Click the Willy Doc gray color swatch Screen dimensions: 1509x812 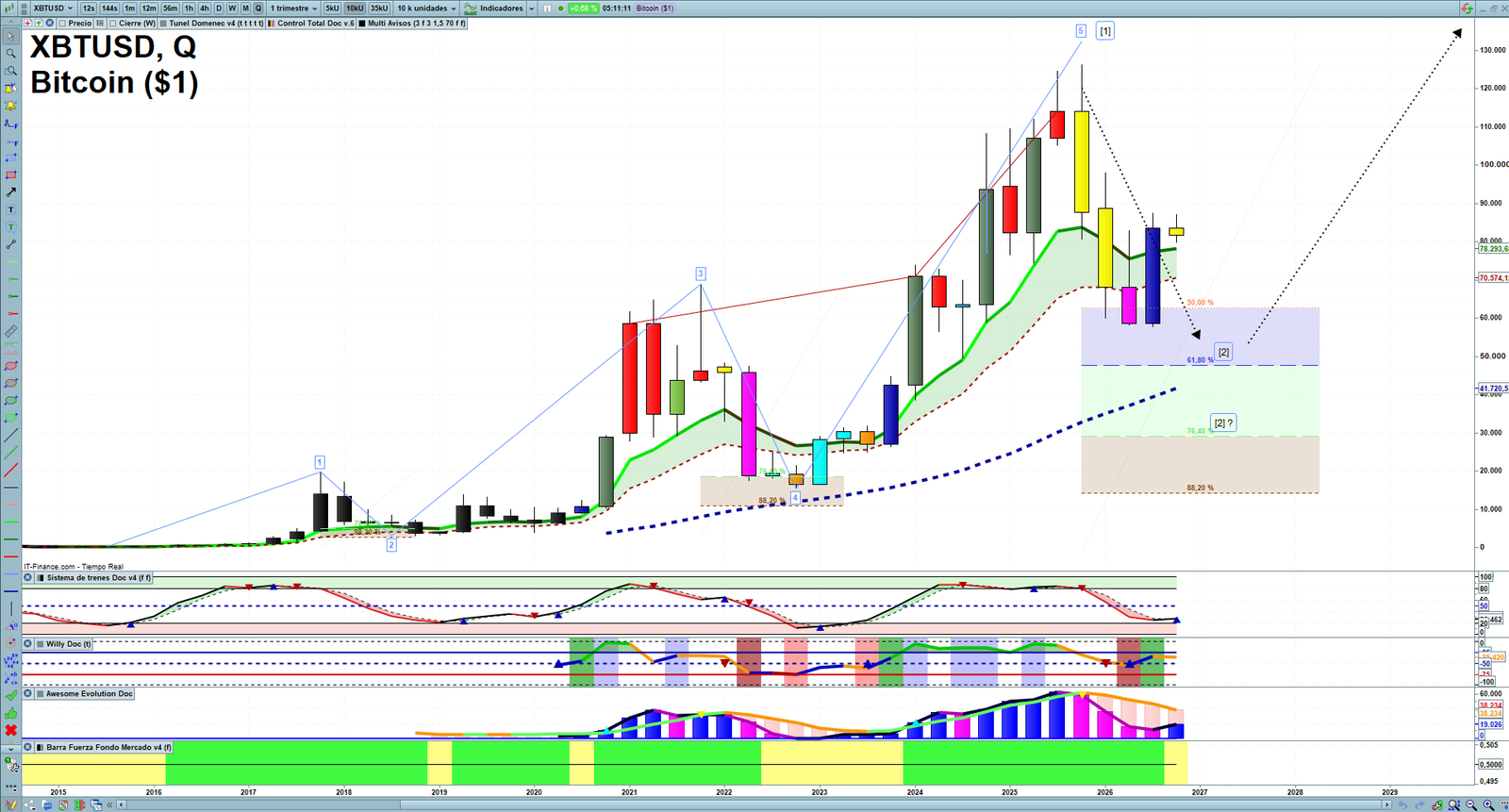pyautogui.click(x=40, y=644)
